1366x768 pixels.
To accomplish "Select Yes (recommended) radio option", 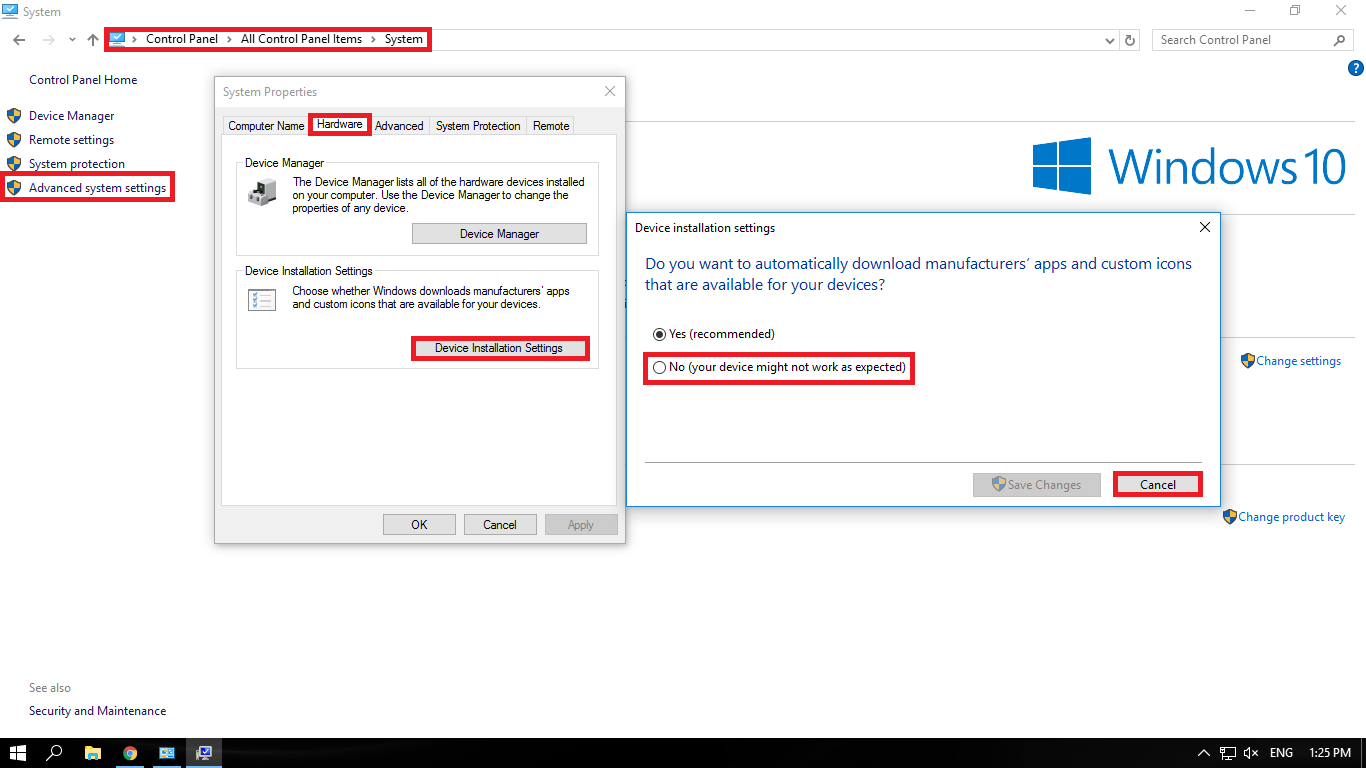I will click(713, 334).
